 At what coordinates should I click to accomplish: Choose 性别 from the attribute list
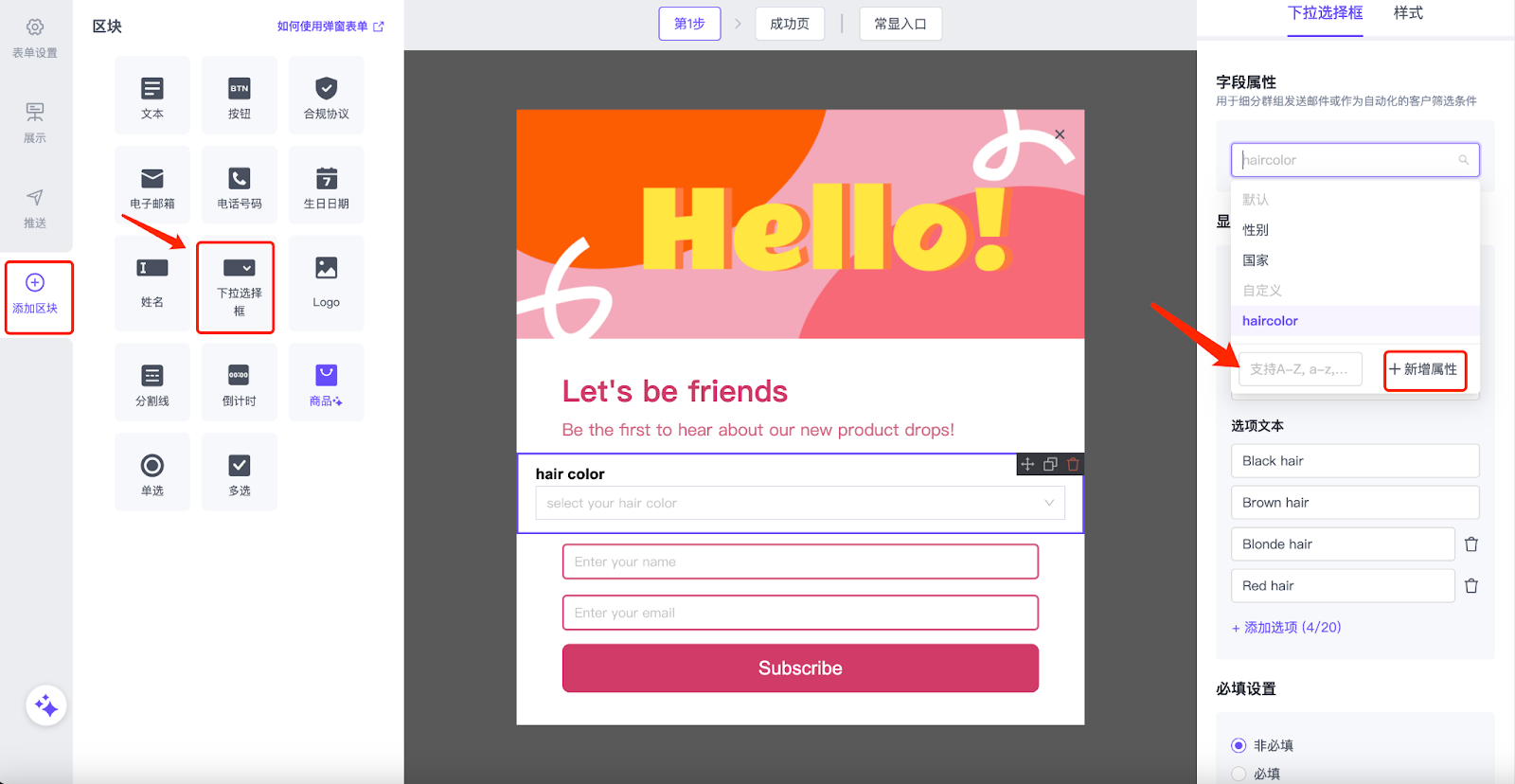click(x=1256, y=230)
